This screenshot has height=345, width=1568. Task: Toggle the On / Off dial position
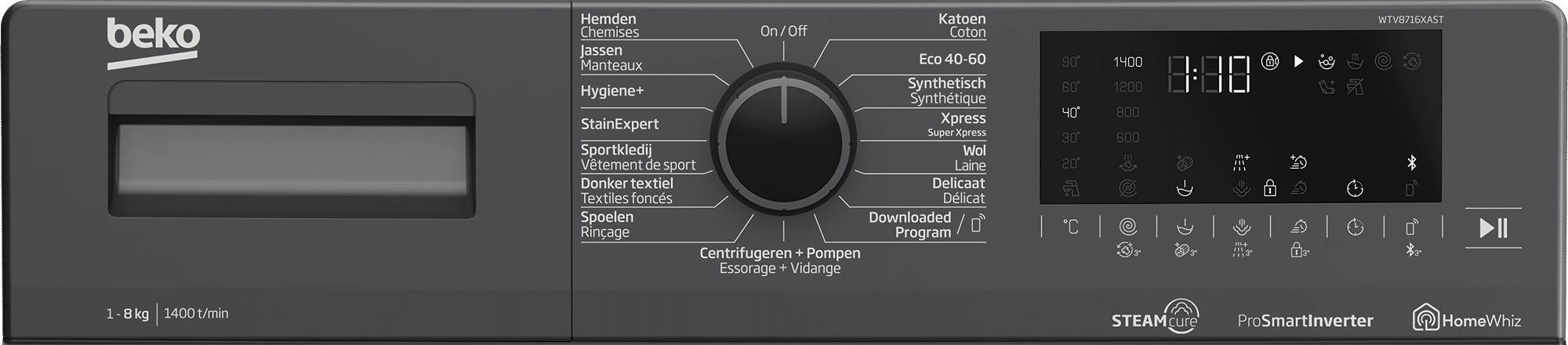(x=783, y=31)
